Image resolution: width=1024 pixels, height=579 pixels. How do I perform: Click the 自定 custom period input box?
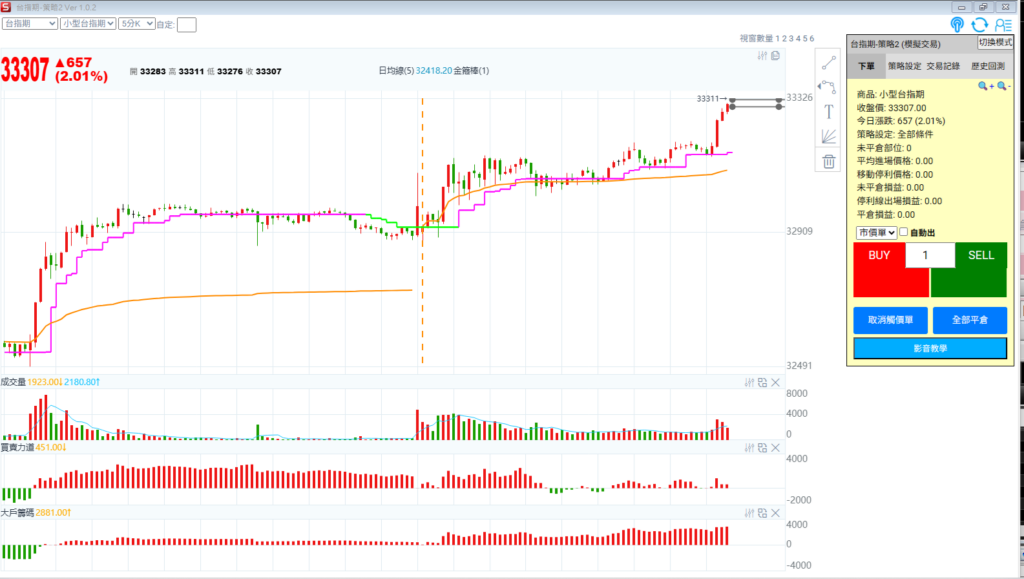(x=186, y=24)
